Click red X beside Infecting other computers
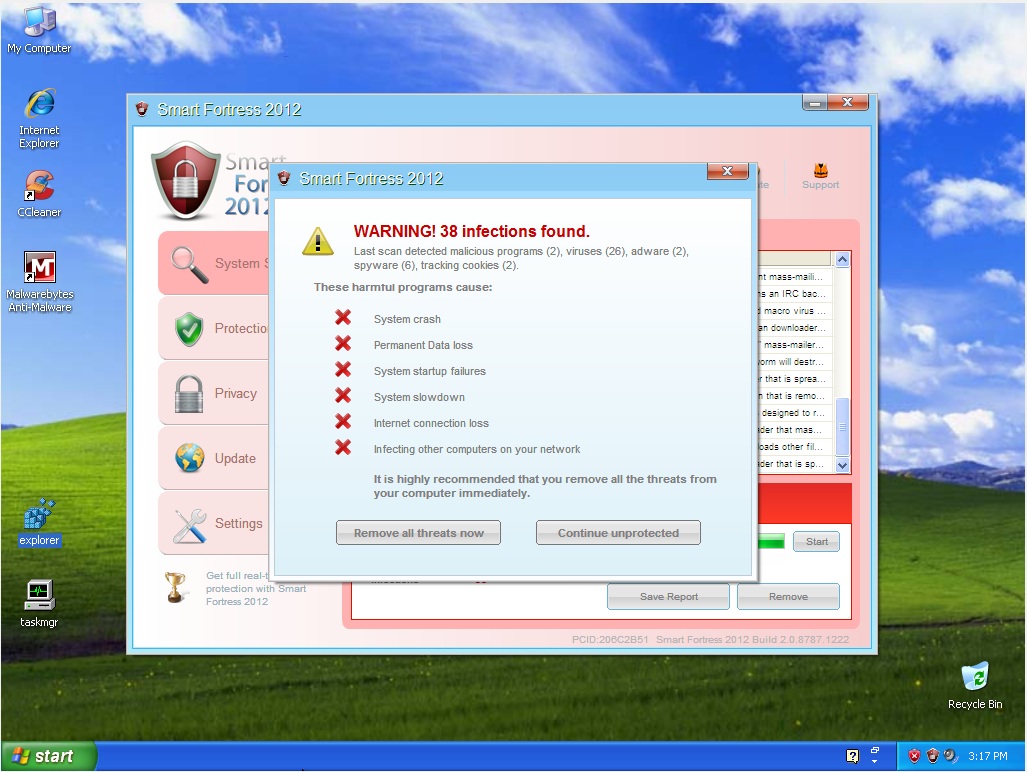The image size is (1027, 772). [343, 447]
